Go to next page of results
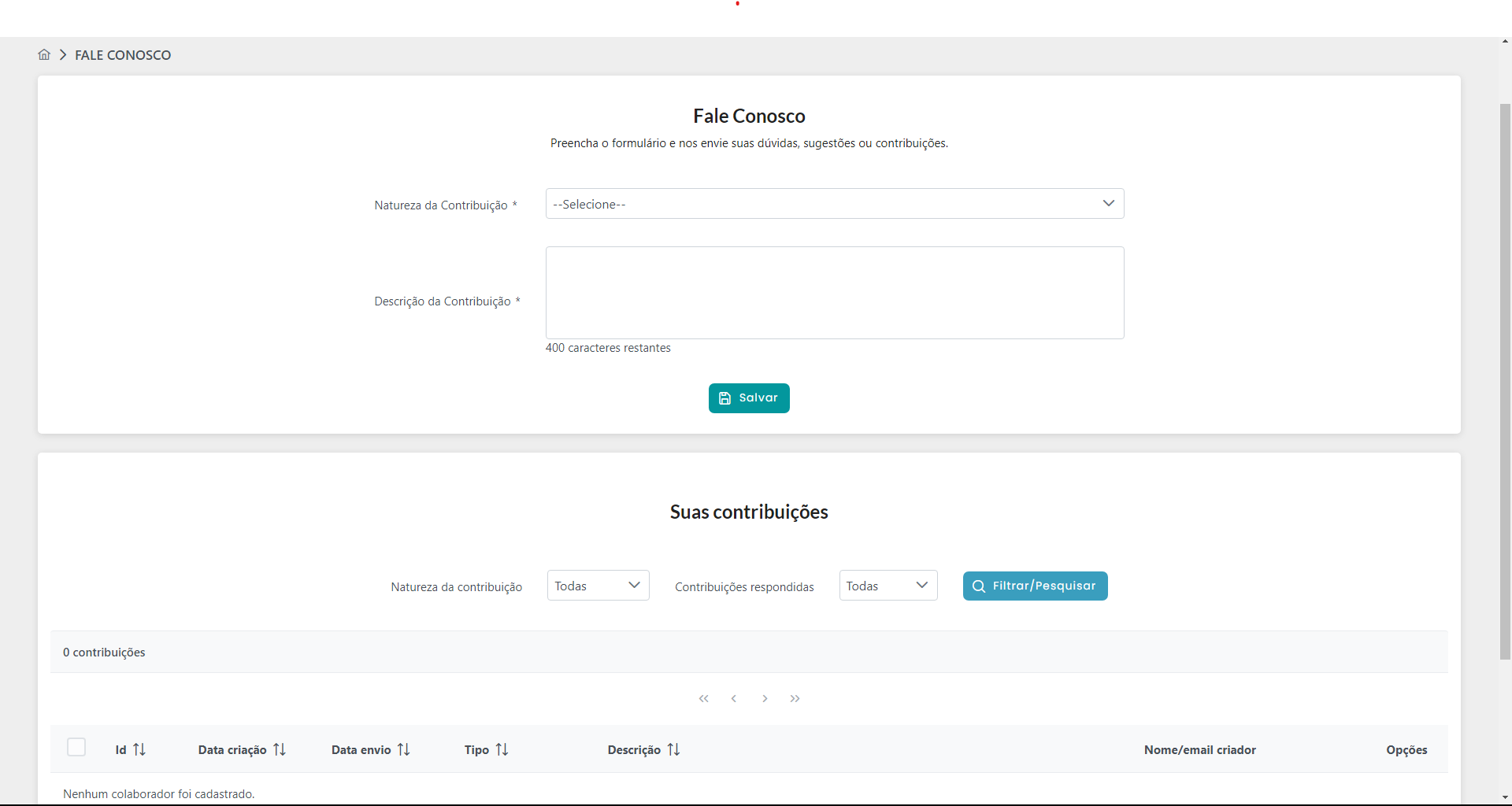Viewport: 1512px width, 806px height. point(765,698)
